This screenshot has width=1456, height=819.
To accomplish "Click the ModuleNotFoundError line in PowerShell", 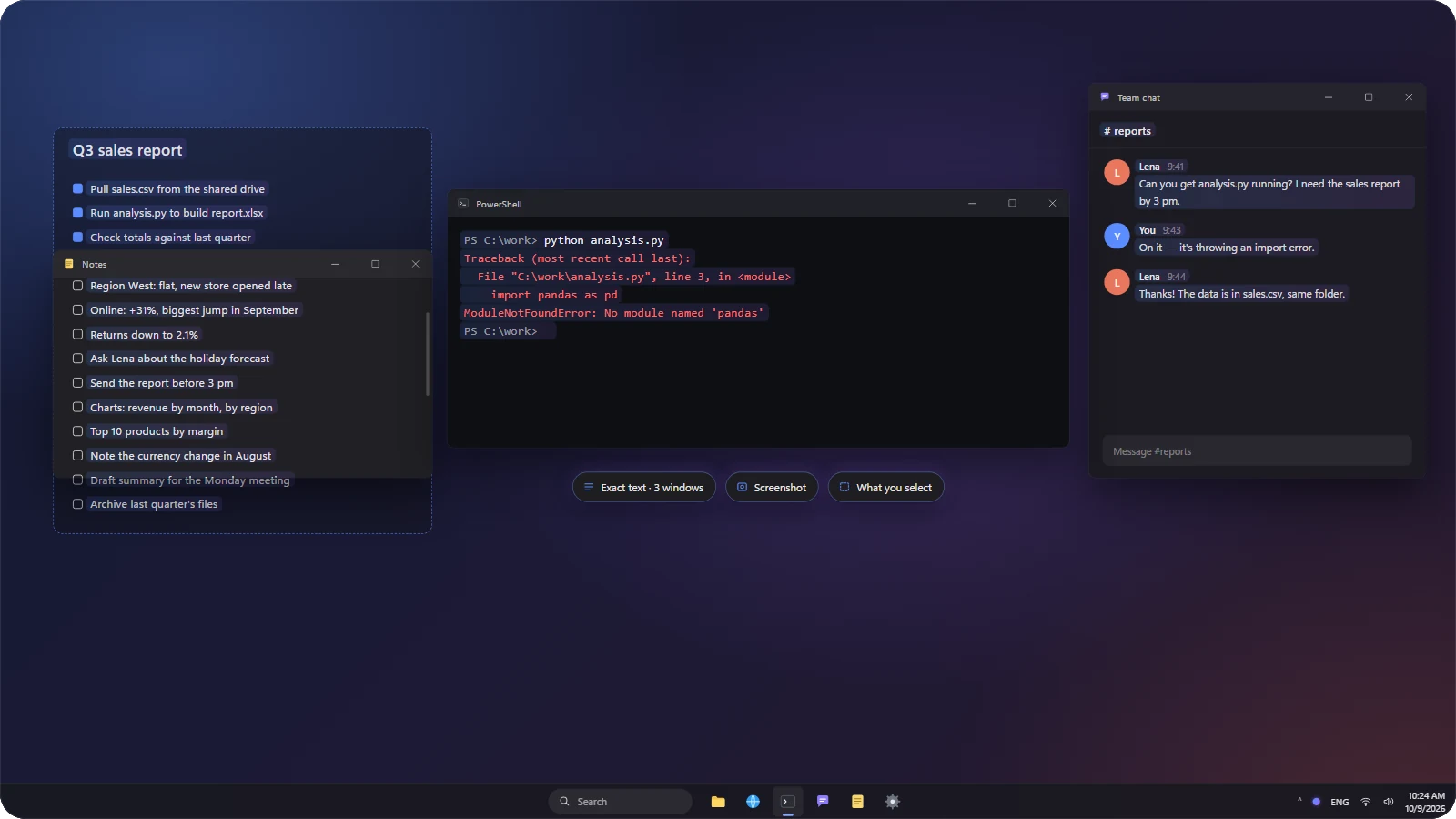I will point(614,313).
